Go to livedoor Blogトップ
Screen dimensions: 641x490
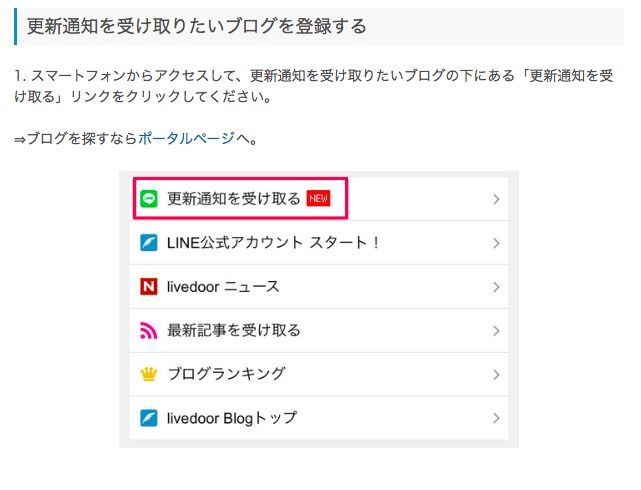point(319,418)
